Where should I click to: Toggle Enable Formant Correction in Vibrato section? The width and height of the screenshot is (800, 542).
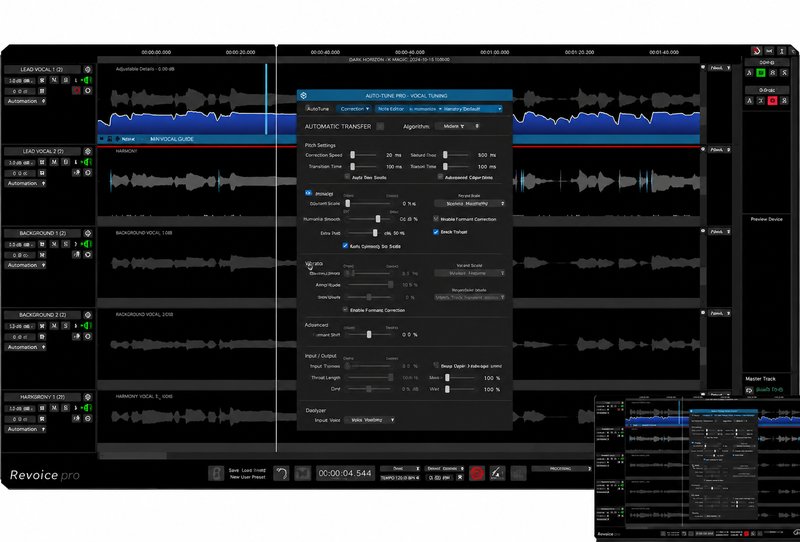pos(345,310)
